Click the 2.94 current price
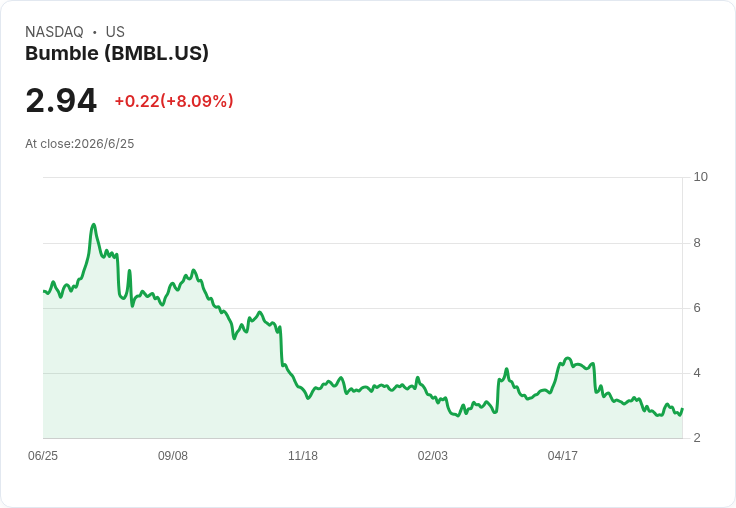This screenshot has width=736, height=508. tap(61, 100)
